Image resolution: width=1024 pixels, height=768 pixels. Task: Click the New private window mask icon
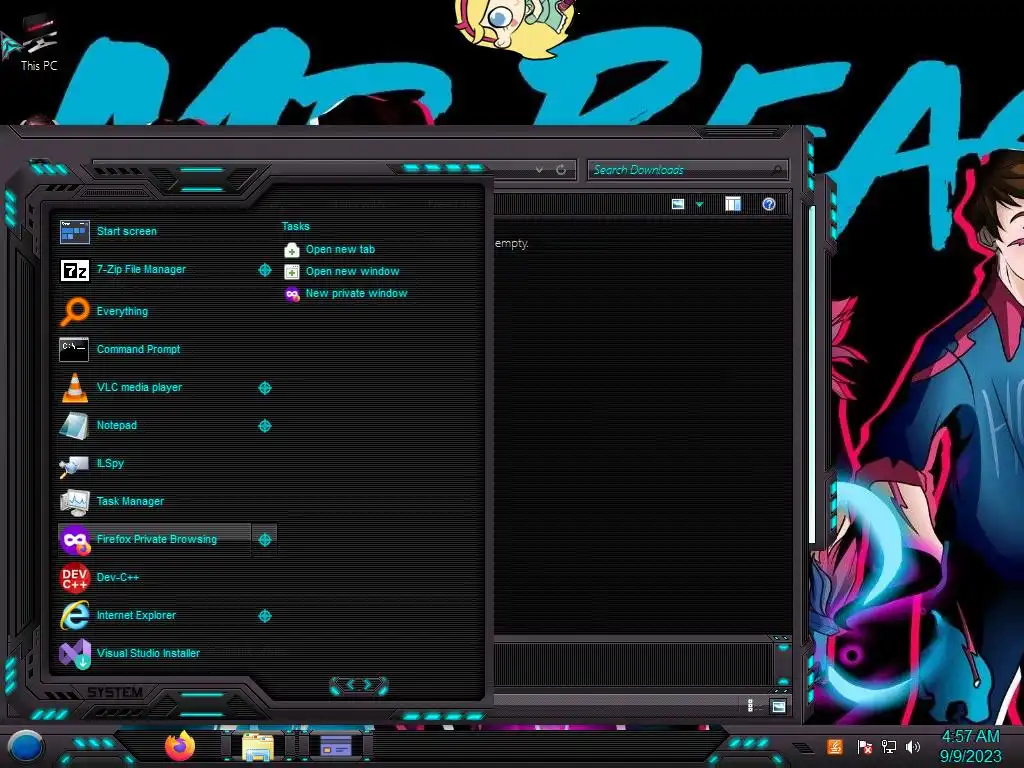292,295
